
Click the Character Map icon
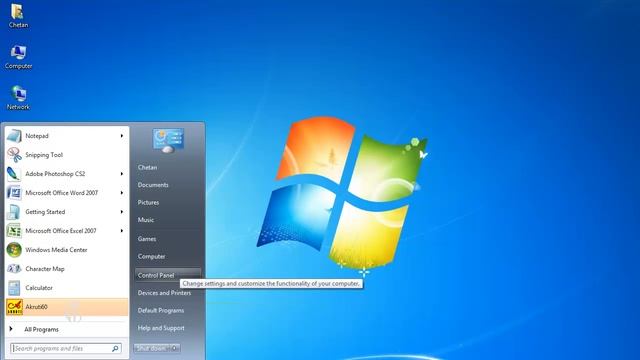[14, 269]
